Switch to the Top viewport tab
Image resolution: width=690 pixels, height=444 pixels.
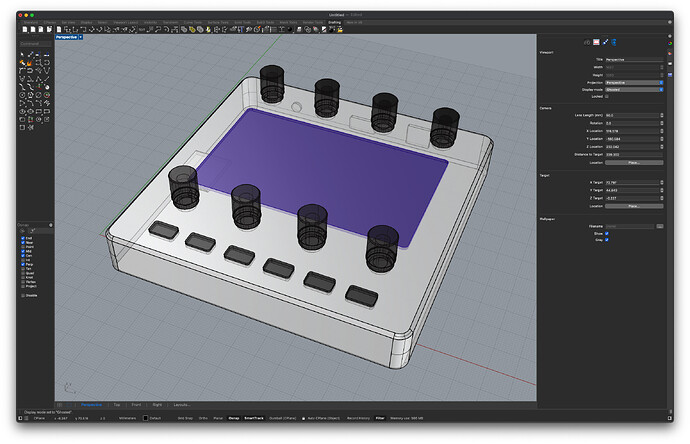117,405
